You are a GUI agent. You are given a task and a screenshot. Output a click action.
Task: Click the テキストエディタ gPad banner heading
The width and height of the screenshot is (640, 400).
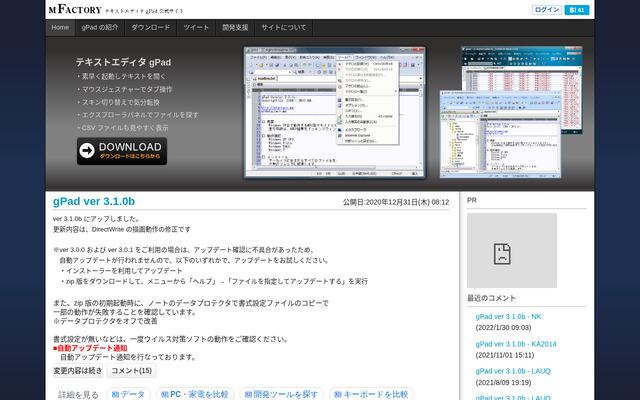point(123,62)
